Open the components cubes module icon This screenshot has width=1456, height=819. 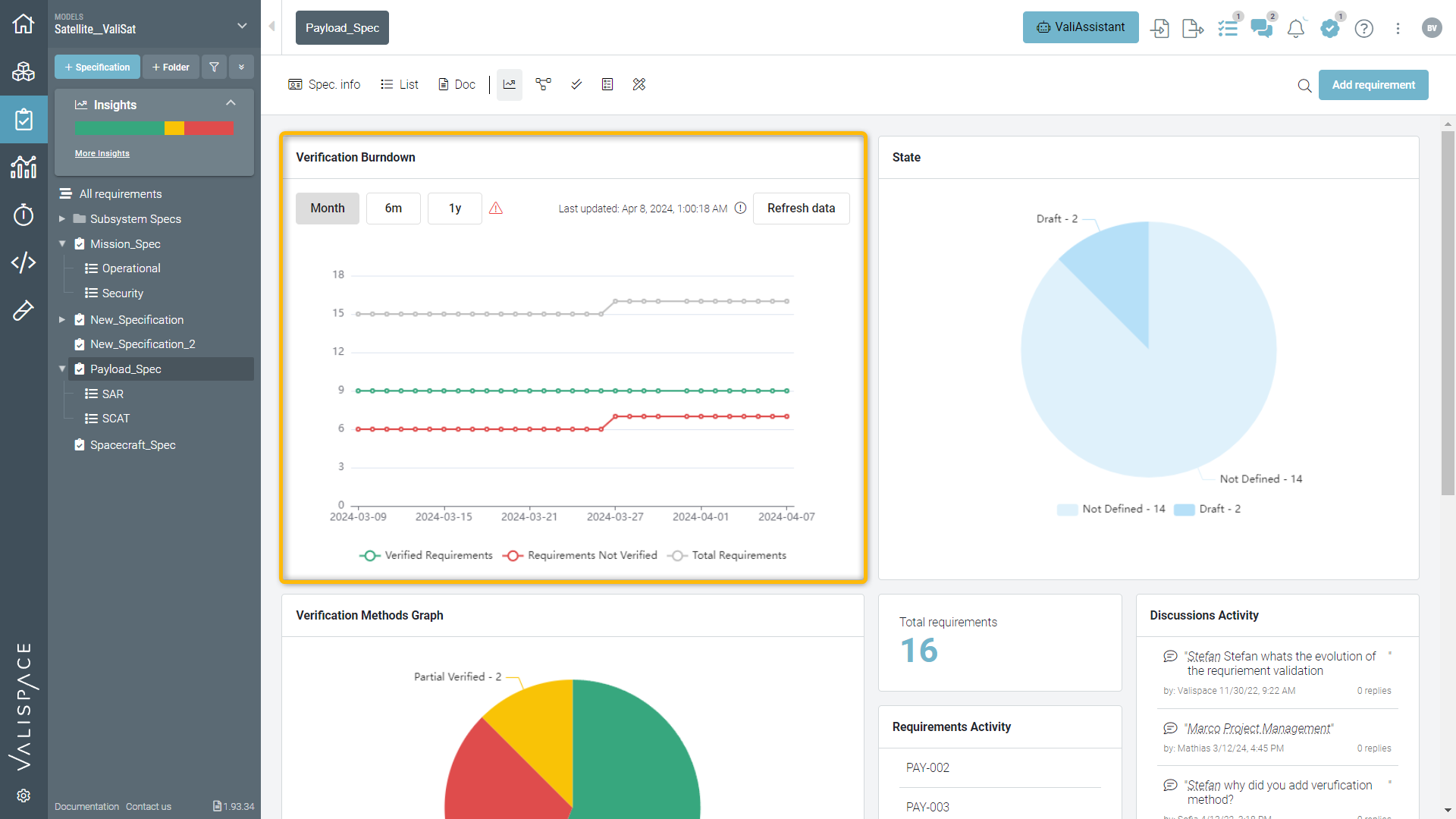tap(24, 72)
